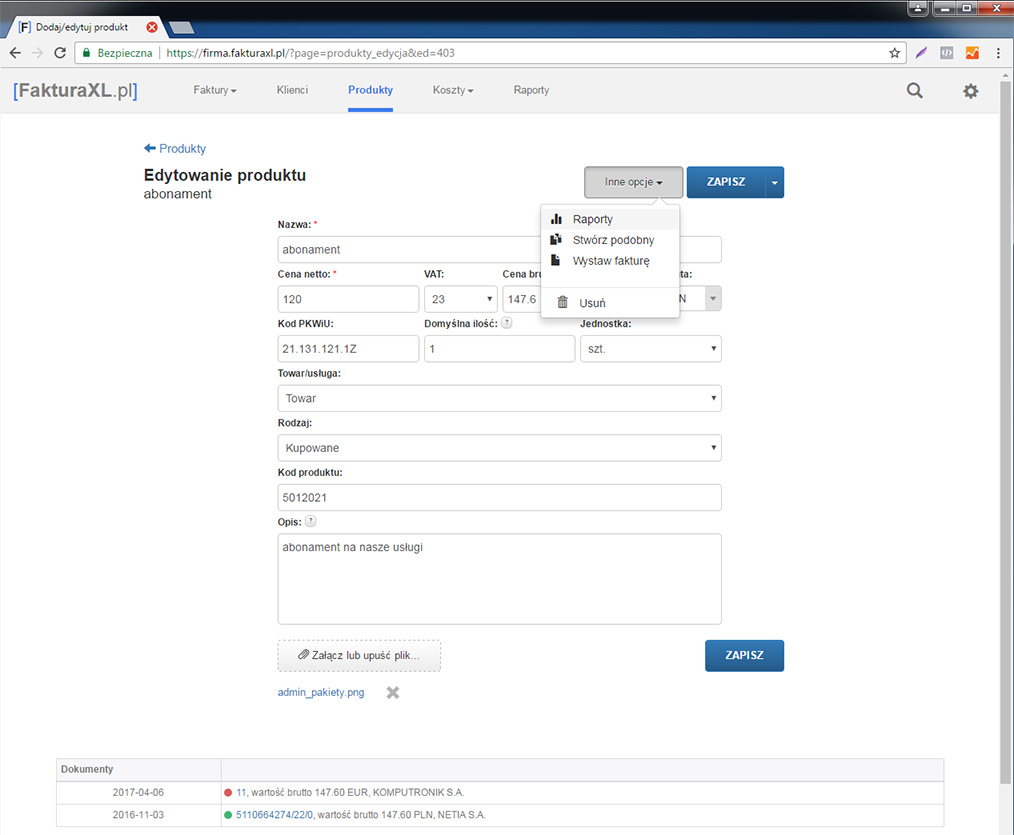
Task: Open invoice link 5110664274/22/0
Action: (274, 815)
